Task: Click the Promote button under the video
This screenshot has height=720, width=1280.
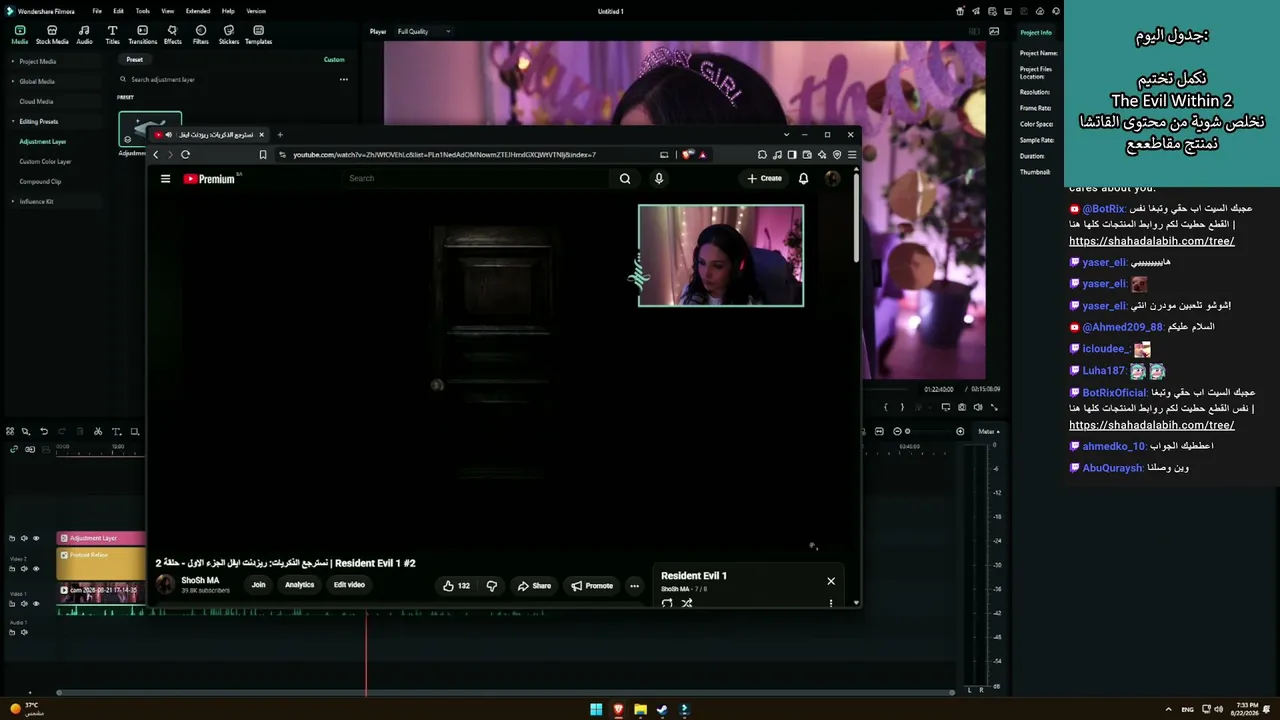Action: tap(592, 586)
